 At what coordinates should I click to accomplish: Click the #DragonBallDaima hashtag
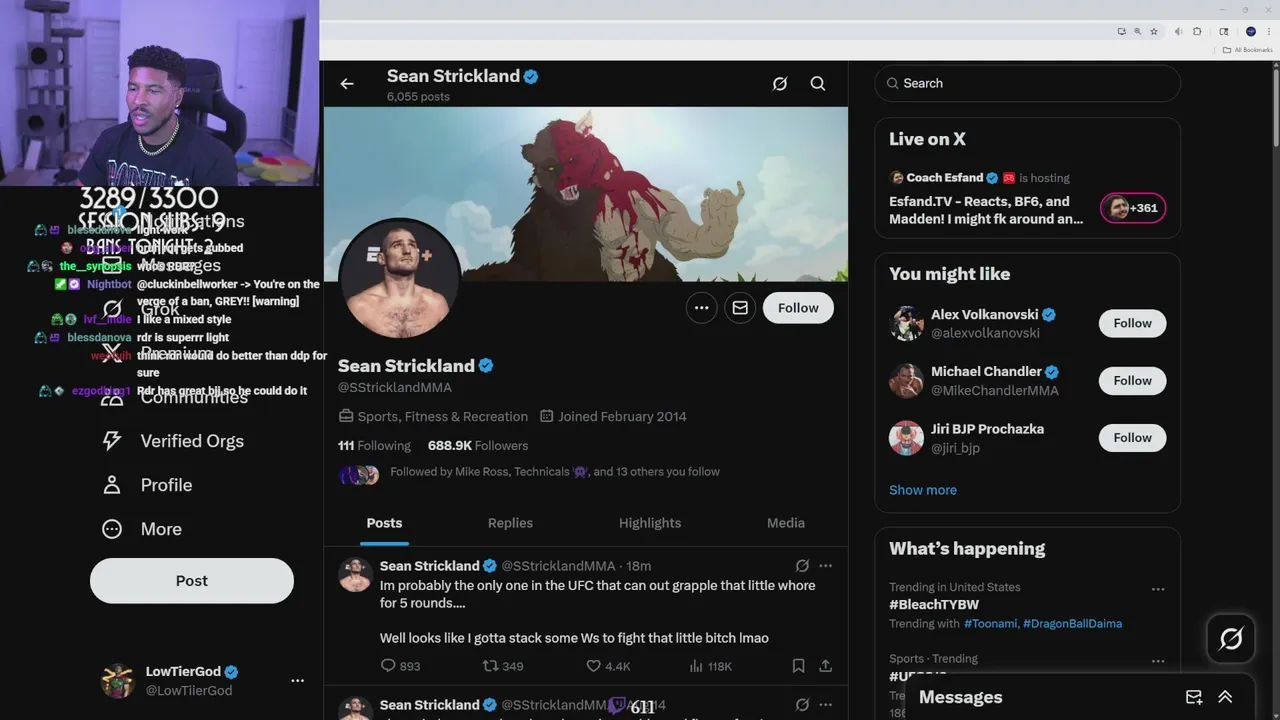[1072, 624]
